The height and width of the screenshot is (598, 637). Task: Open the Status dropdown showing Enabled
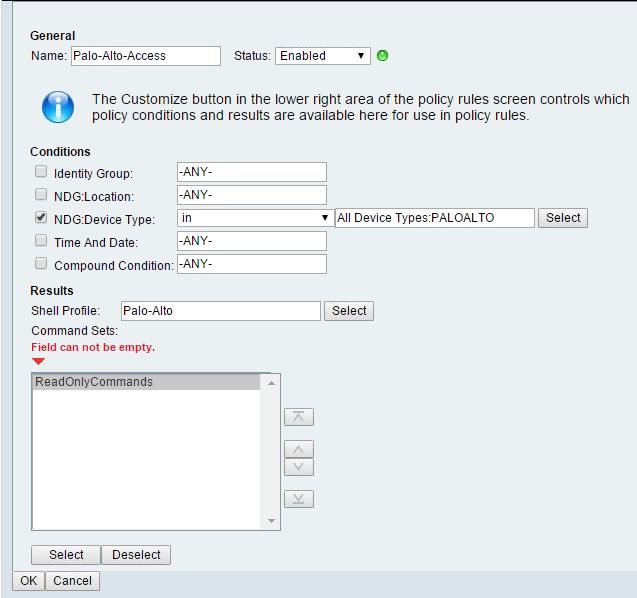point(323,56)
